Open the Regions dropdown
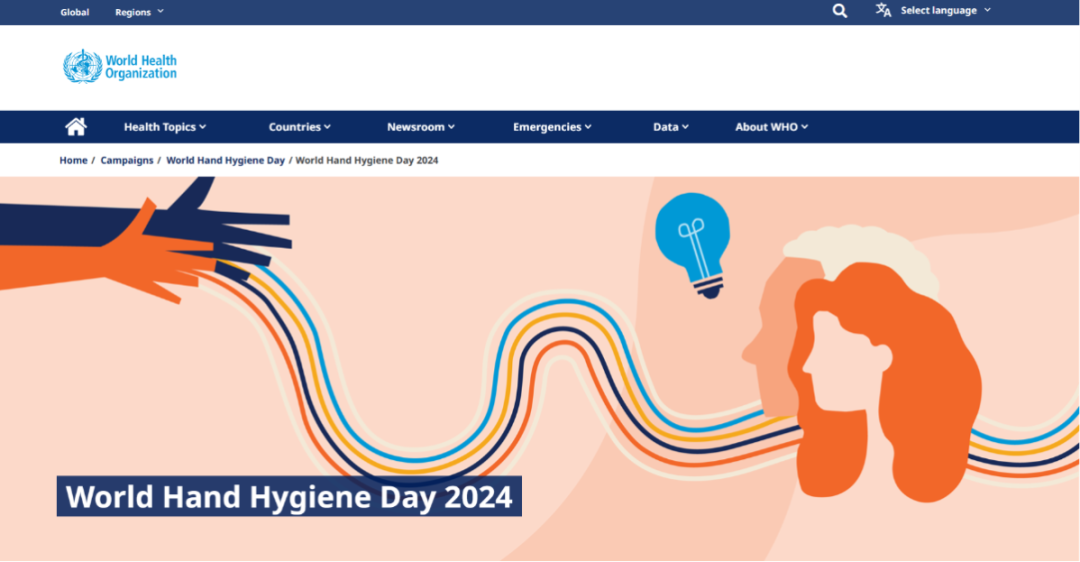The width and height of the screenshot is (1080, 562). (x=139, y=12)
